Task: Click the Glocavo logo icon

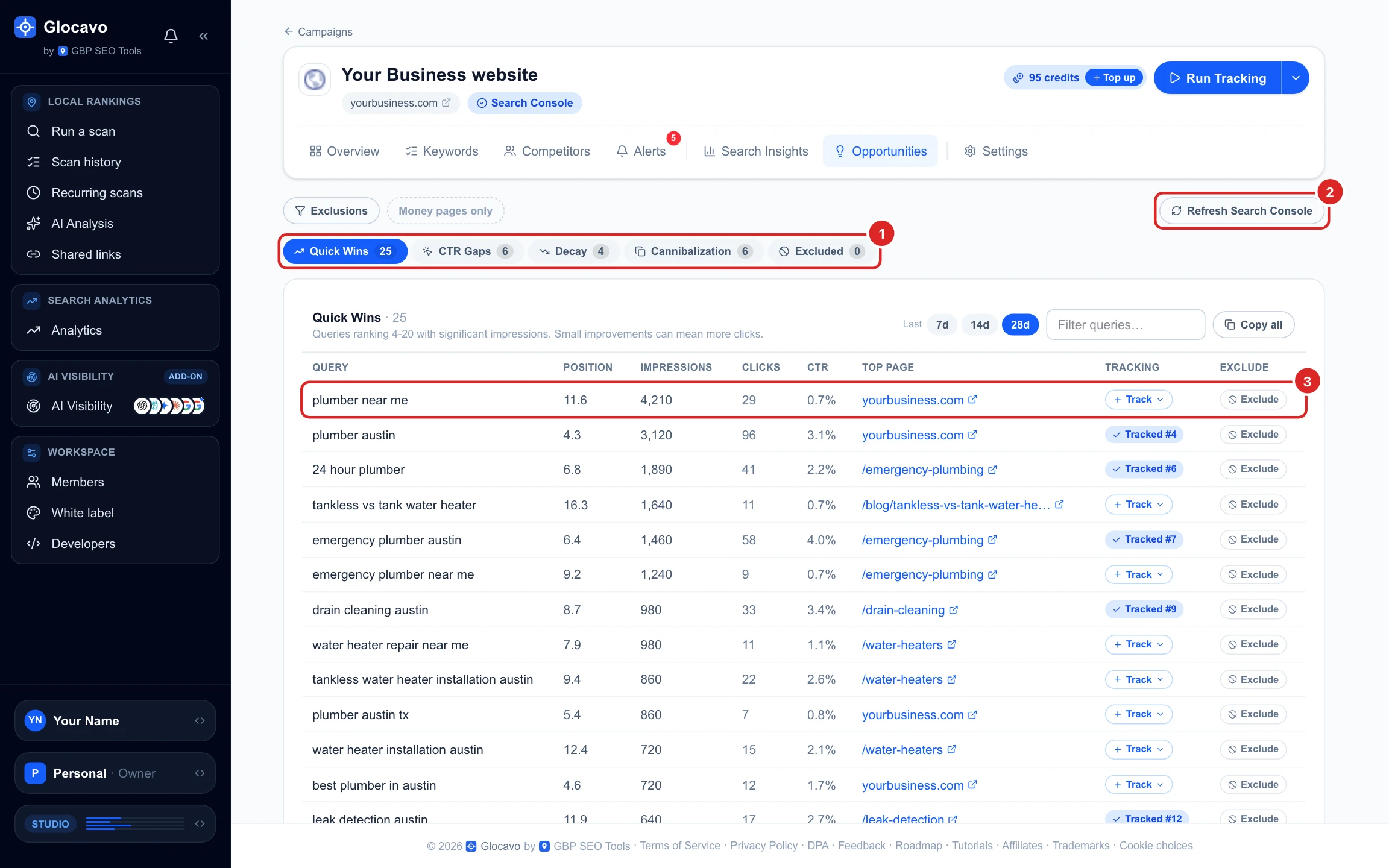Action: [x=25, y=27]
